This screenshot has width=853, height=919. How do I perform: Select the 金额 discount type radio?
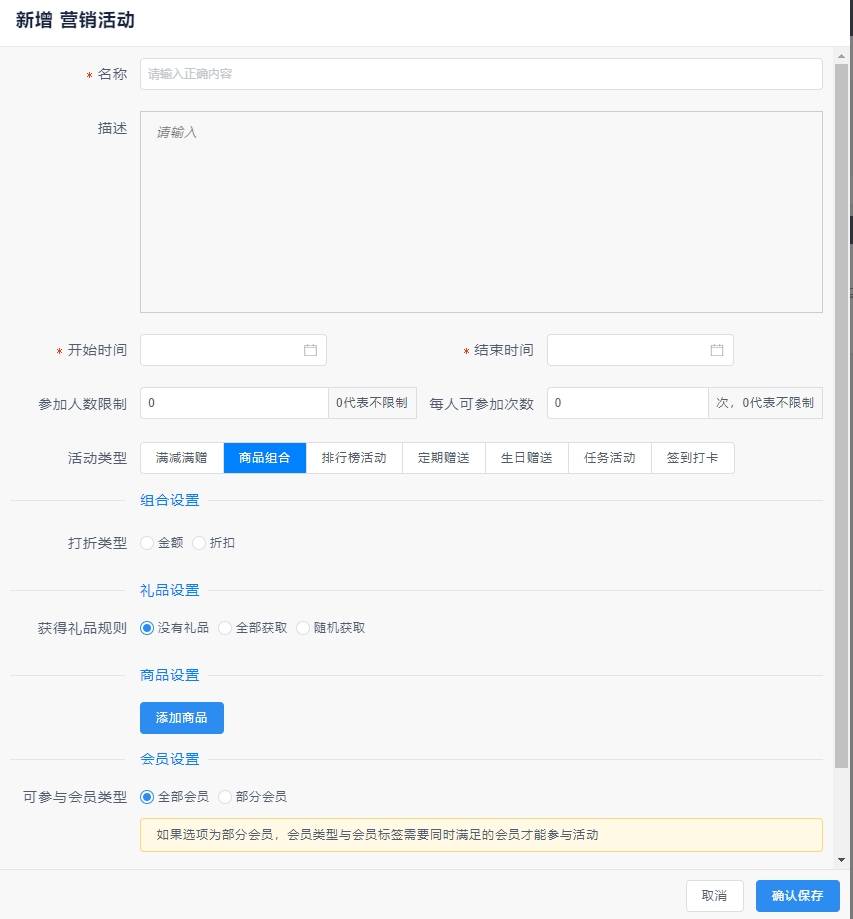click(x=147, y=543)
